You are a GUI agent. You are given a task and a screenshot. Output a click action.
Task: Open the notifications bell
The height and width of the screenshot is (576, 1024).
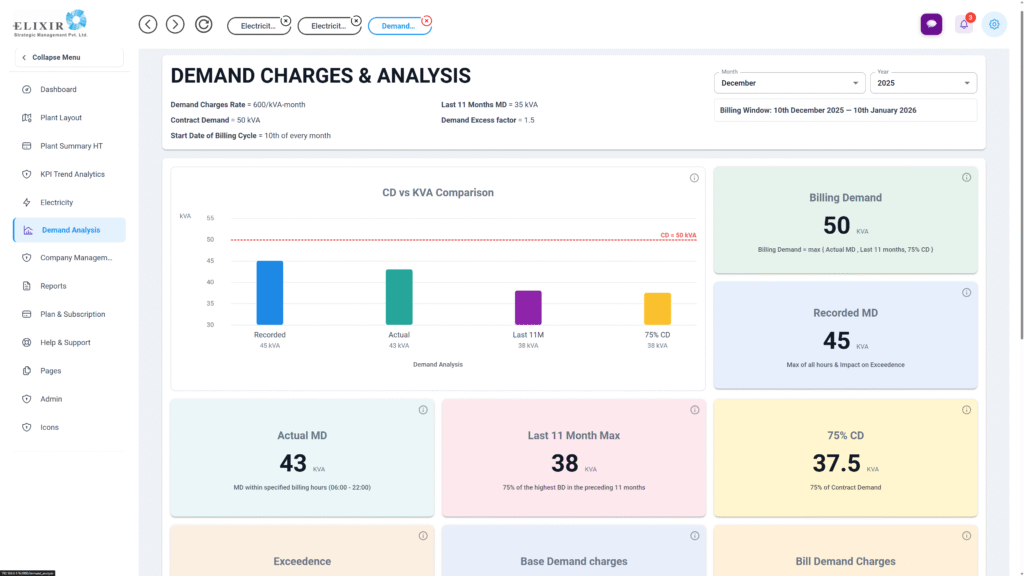tap(964, 24)
